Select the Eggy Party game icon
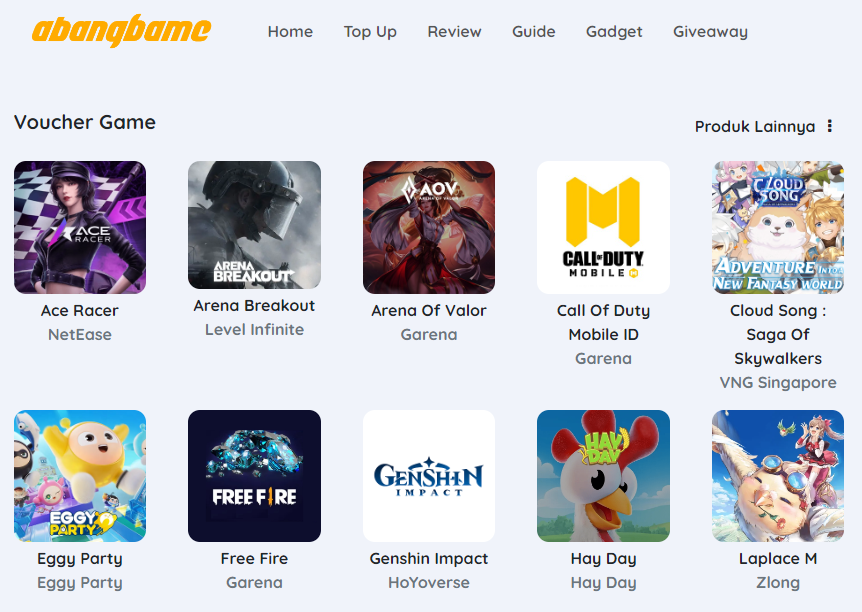 (x=80, y=476)
